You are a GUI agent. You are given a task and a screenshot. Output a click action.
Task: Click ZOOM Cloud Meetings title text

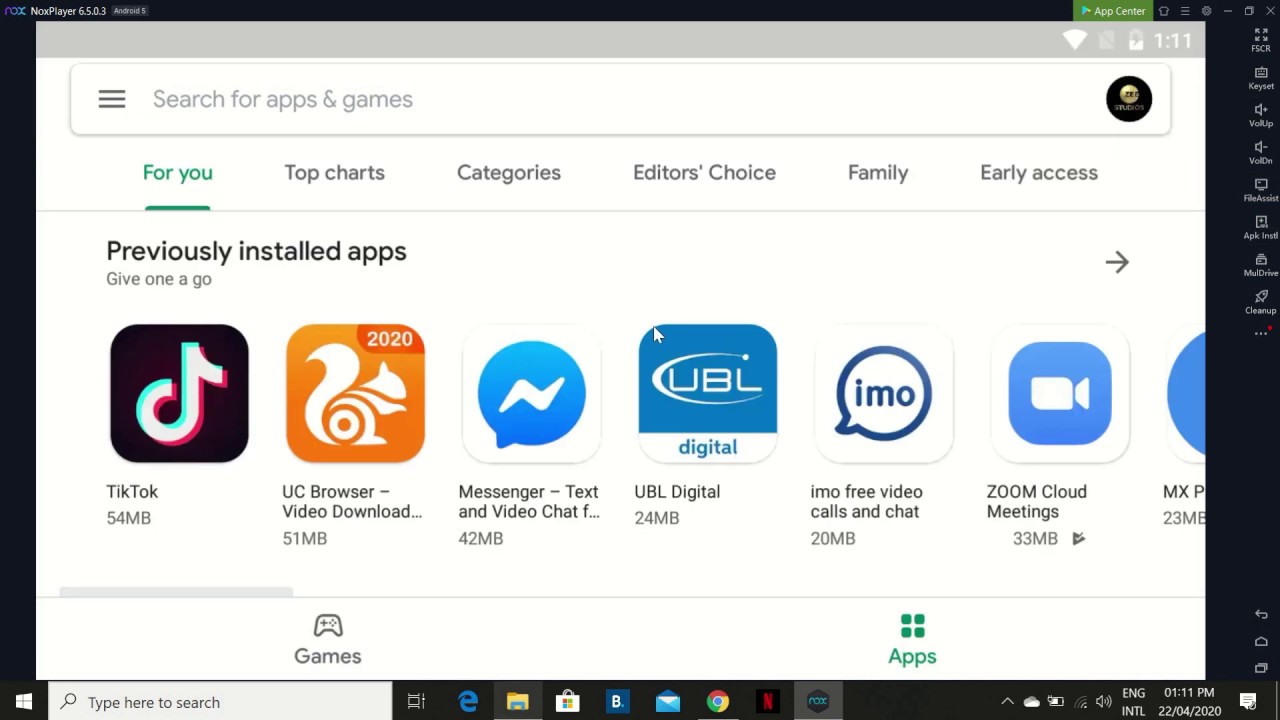pos(1036,502)
